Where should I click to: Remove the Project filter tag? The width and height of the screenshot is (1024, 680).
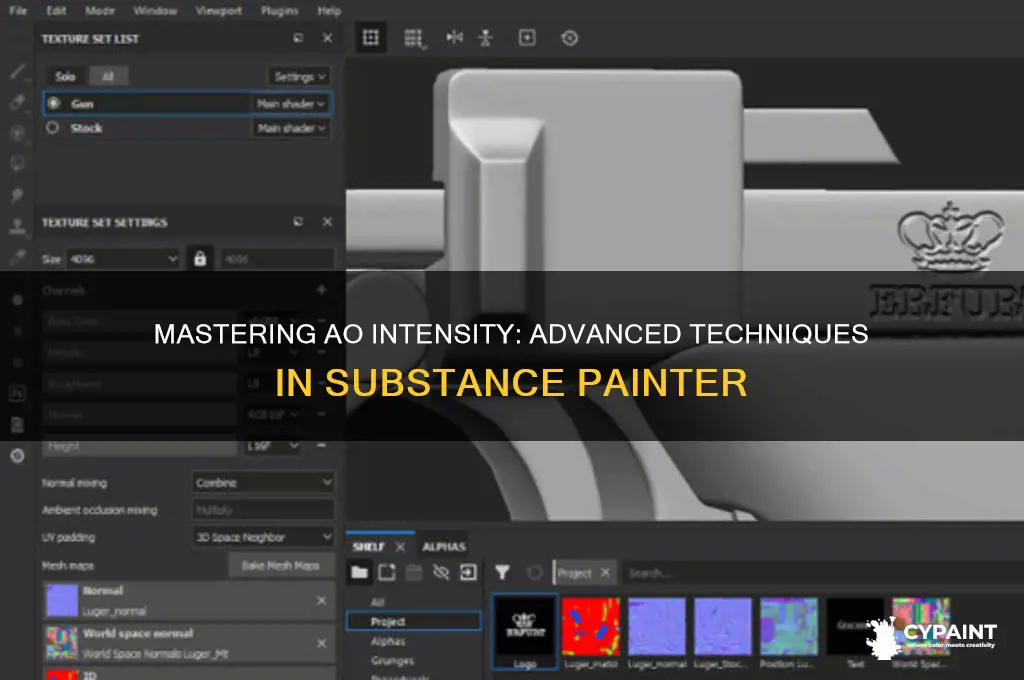[x=605, y=573]
